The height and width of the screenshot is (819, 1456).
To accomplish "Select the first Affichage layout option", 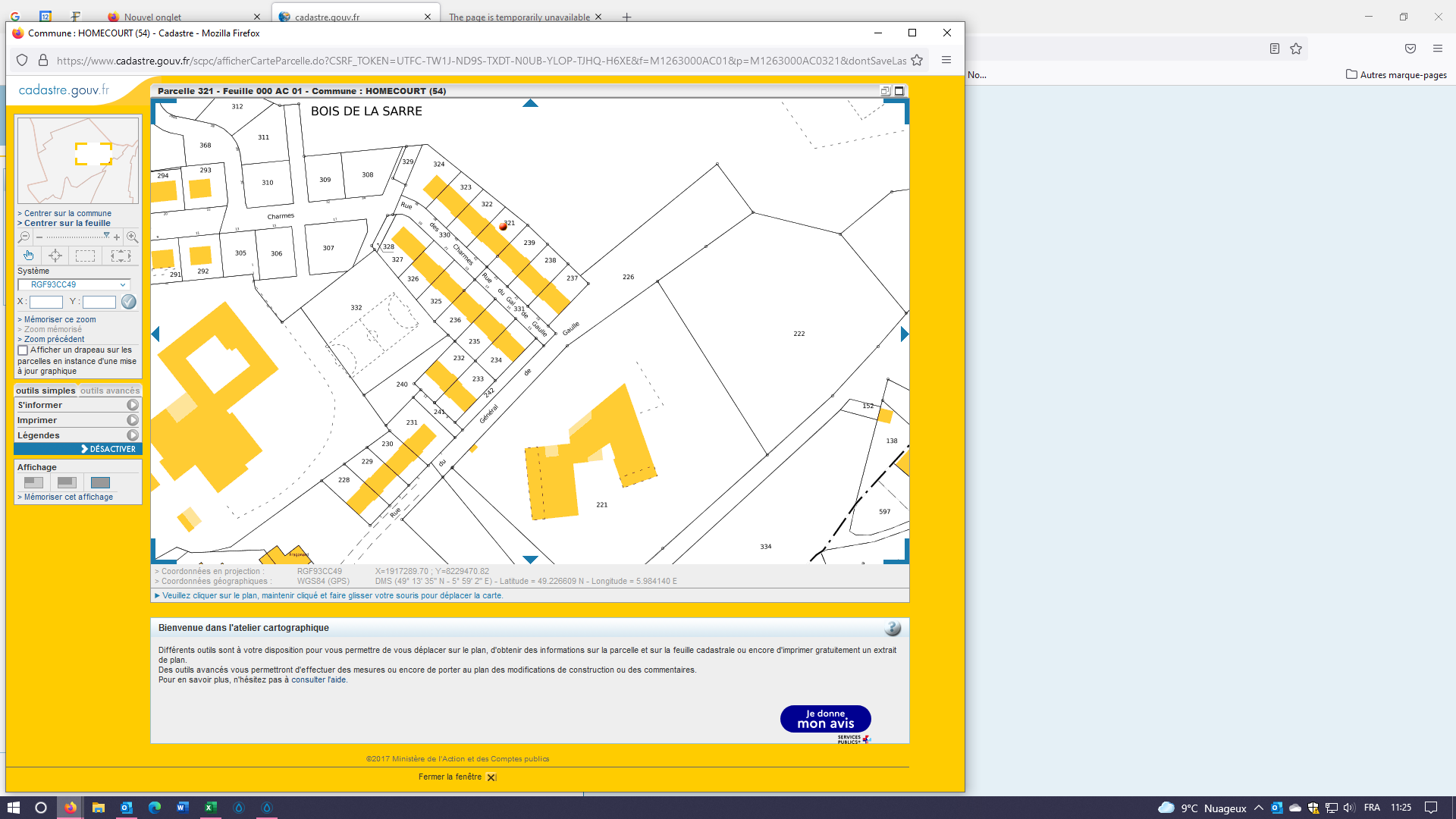I will click(33, 482).
